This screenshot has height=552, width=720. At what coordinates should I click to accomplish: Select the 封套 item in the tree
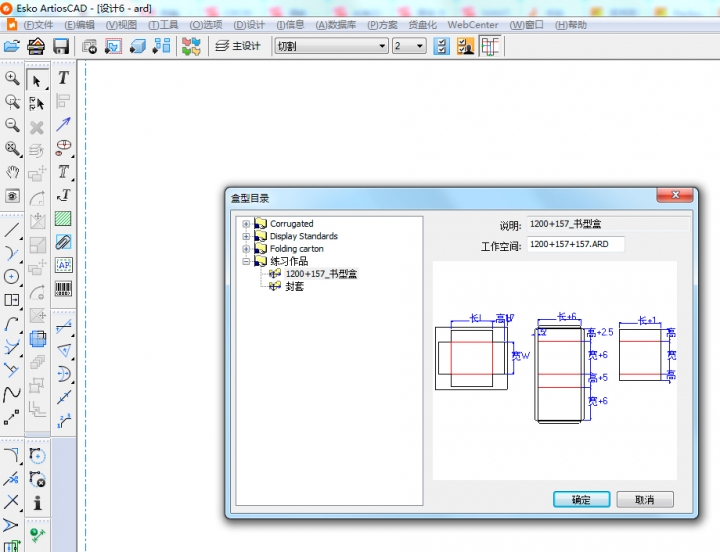coord(294,286)
